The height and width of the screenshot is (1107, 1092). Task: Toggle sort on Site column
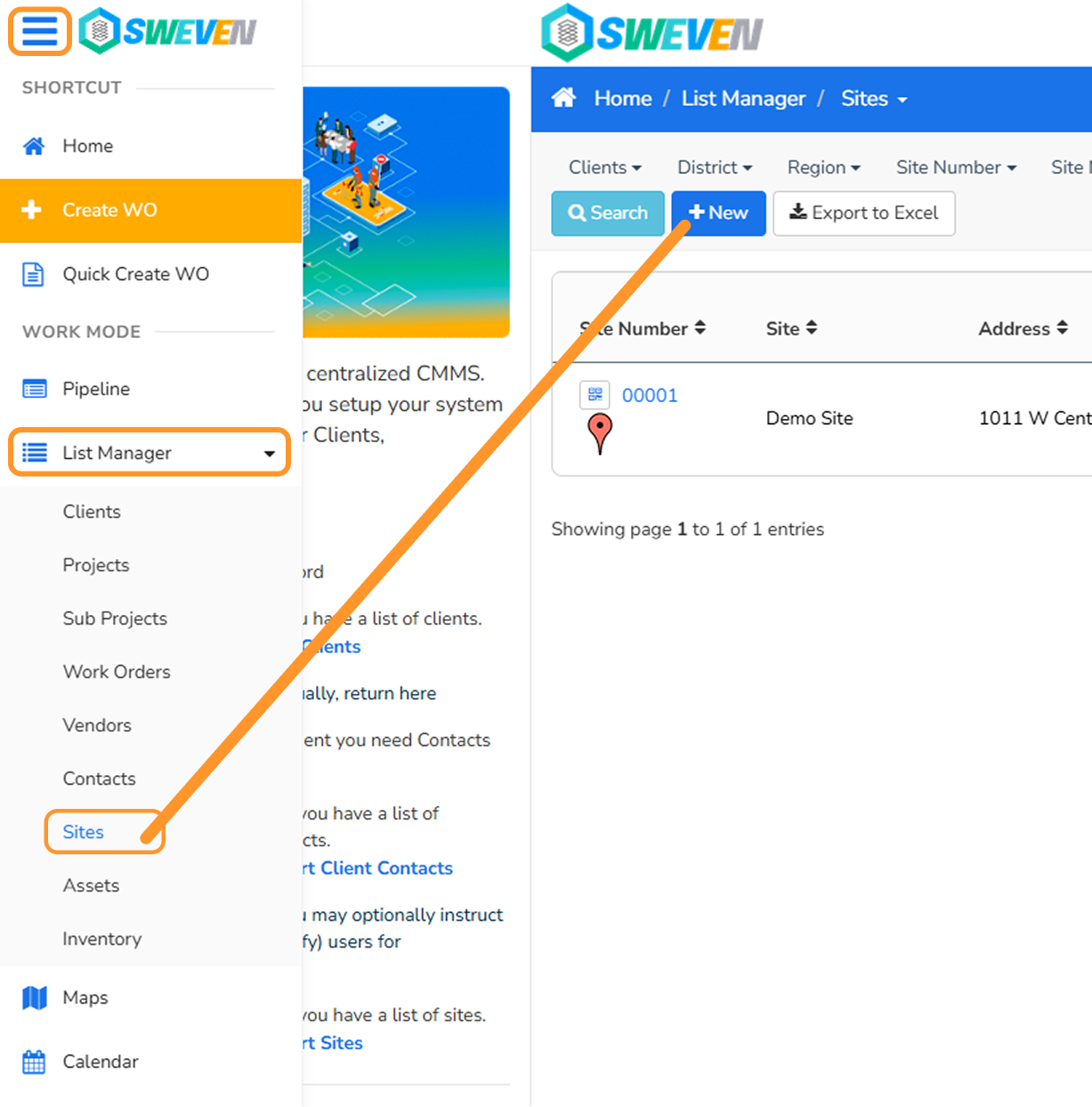811,328
